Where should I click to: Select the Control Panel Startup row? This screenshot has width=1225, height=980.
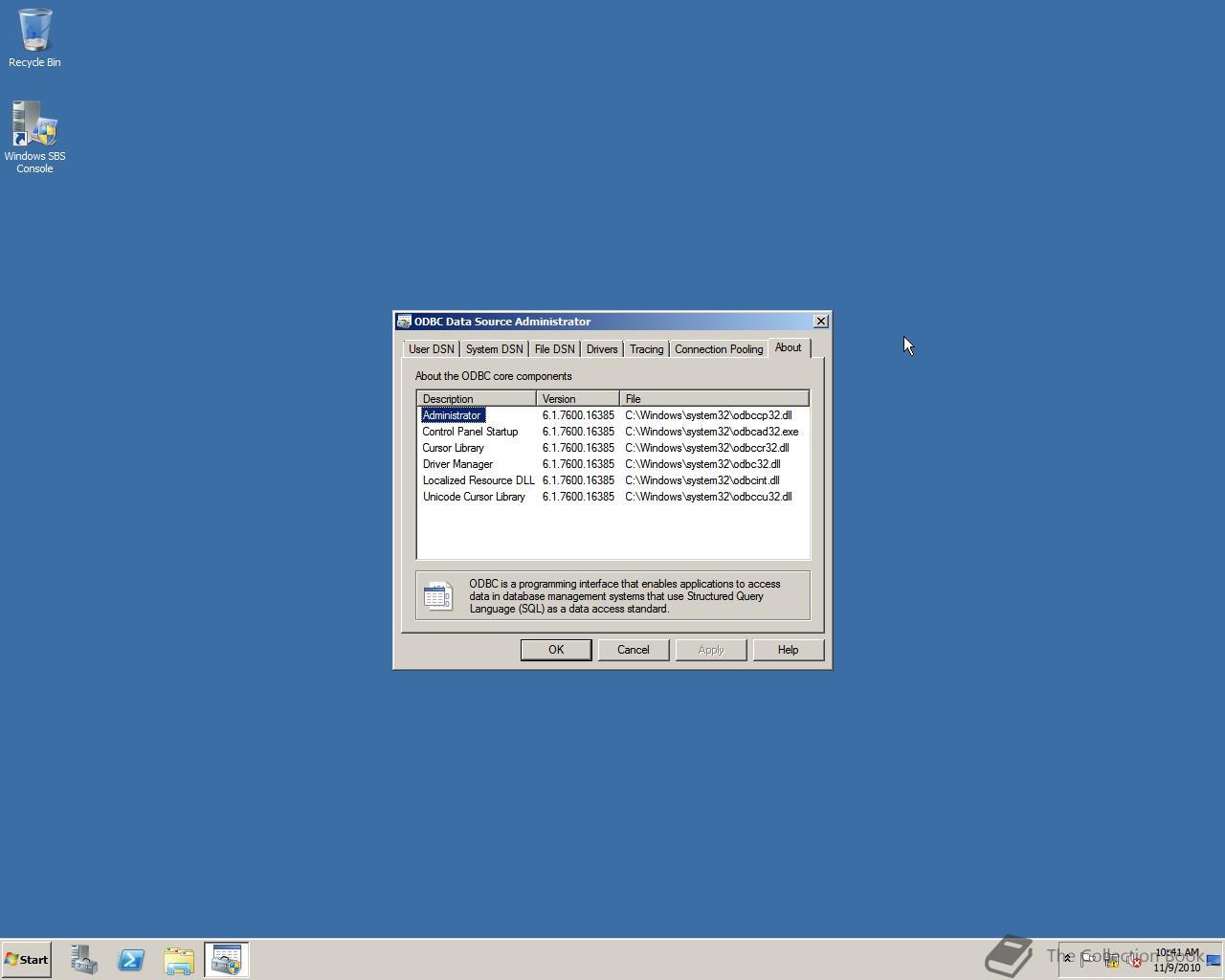pyautogui.click(x=612, y=432)
